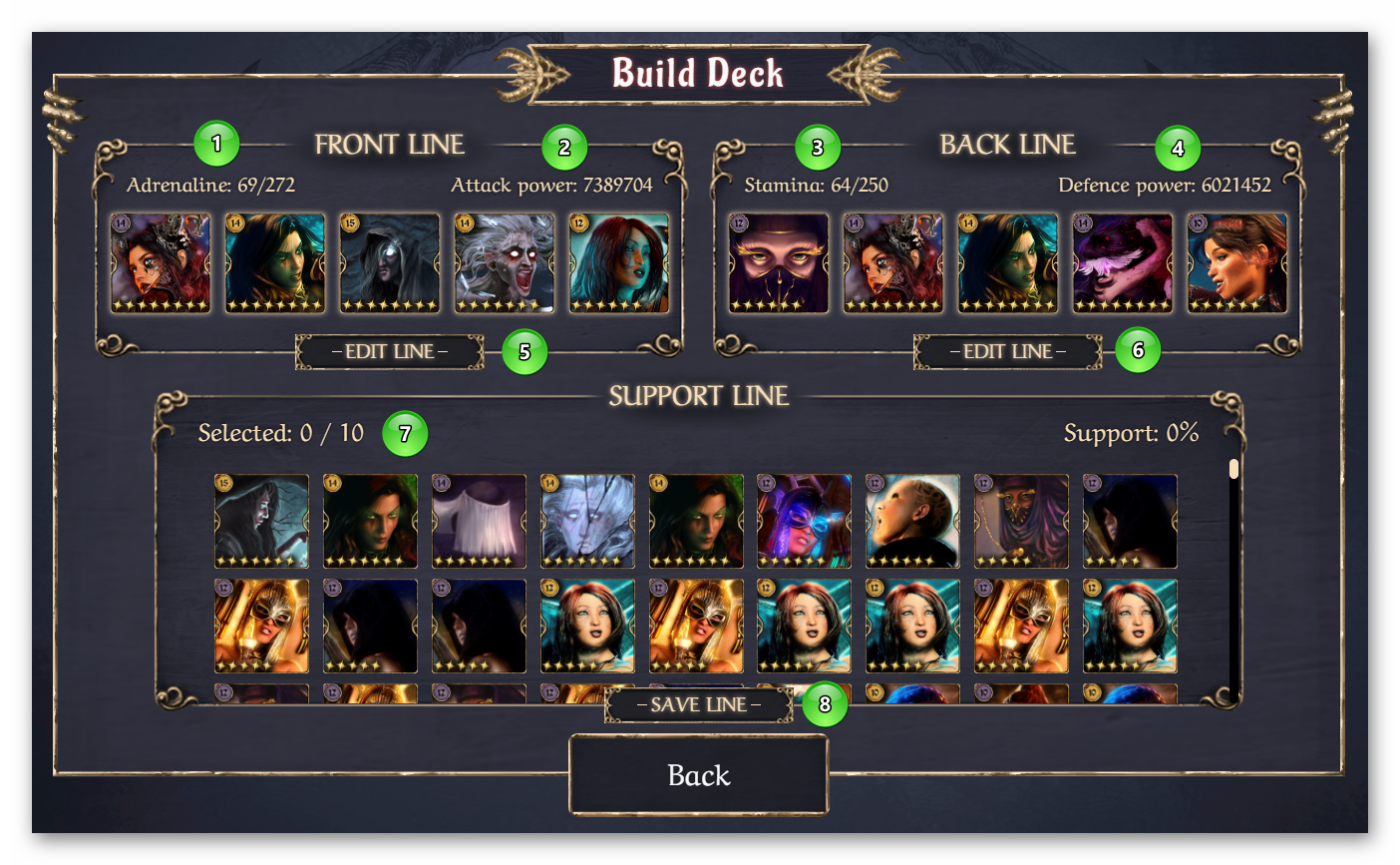Click the Back Line Edit Line button
Image resolution: width=1400 pixels, height=865 pixels.
pyautogui.click(x=1008, y=352)
